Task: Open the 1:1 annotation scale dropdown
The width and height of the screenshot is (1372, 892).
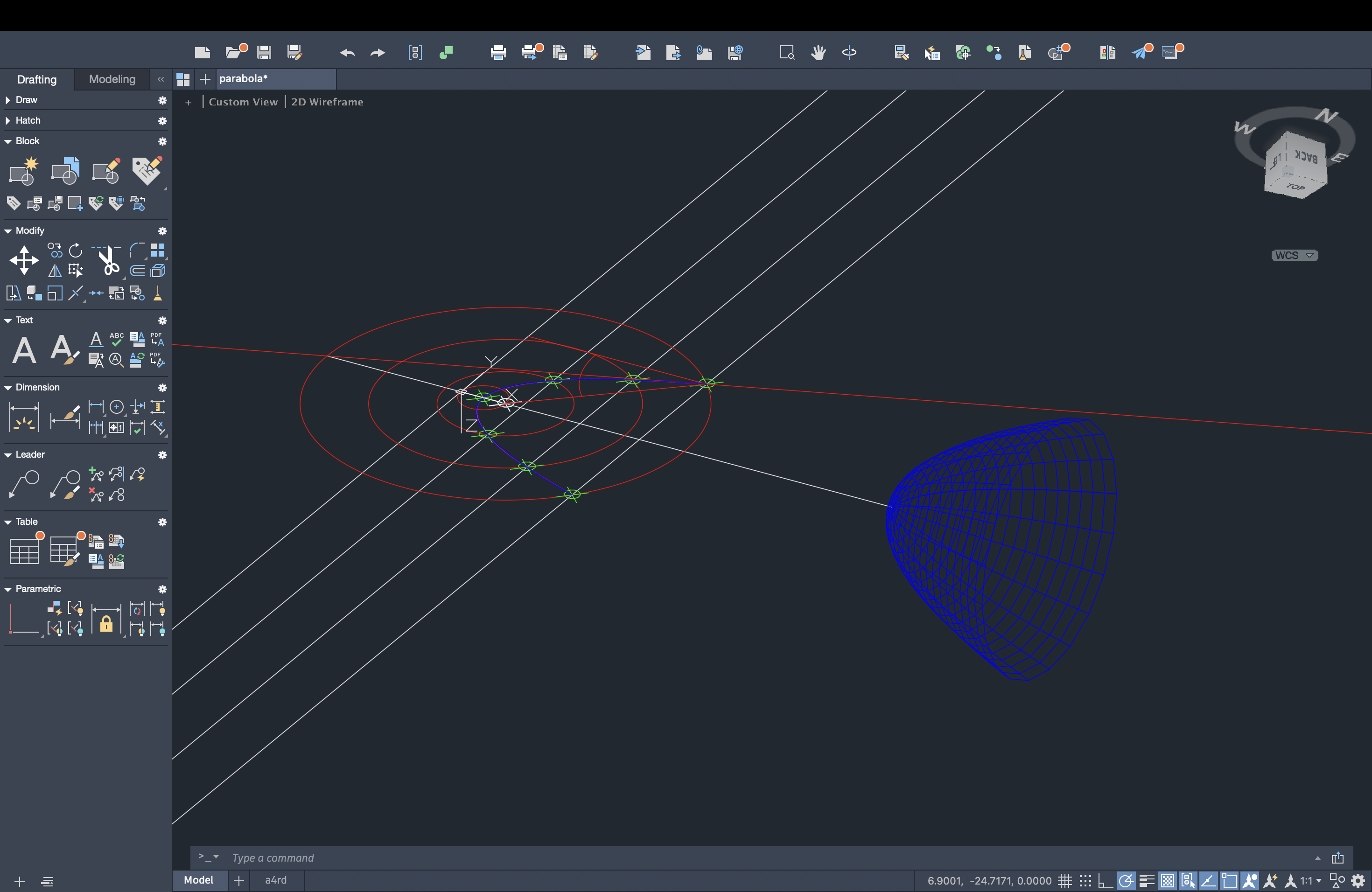Action: tap(1310, 880)
